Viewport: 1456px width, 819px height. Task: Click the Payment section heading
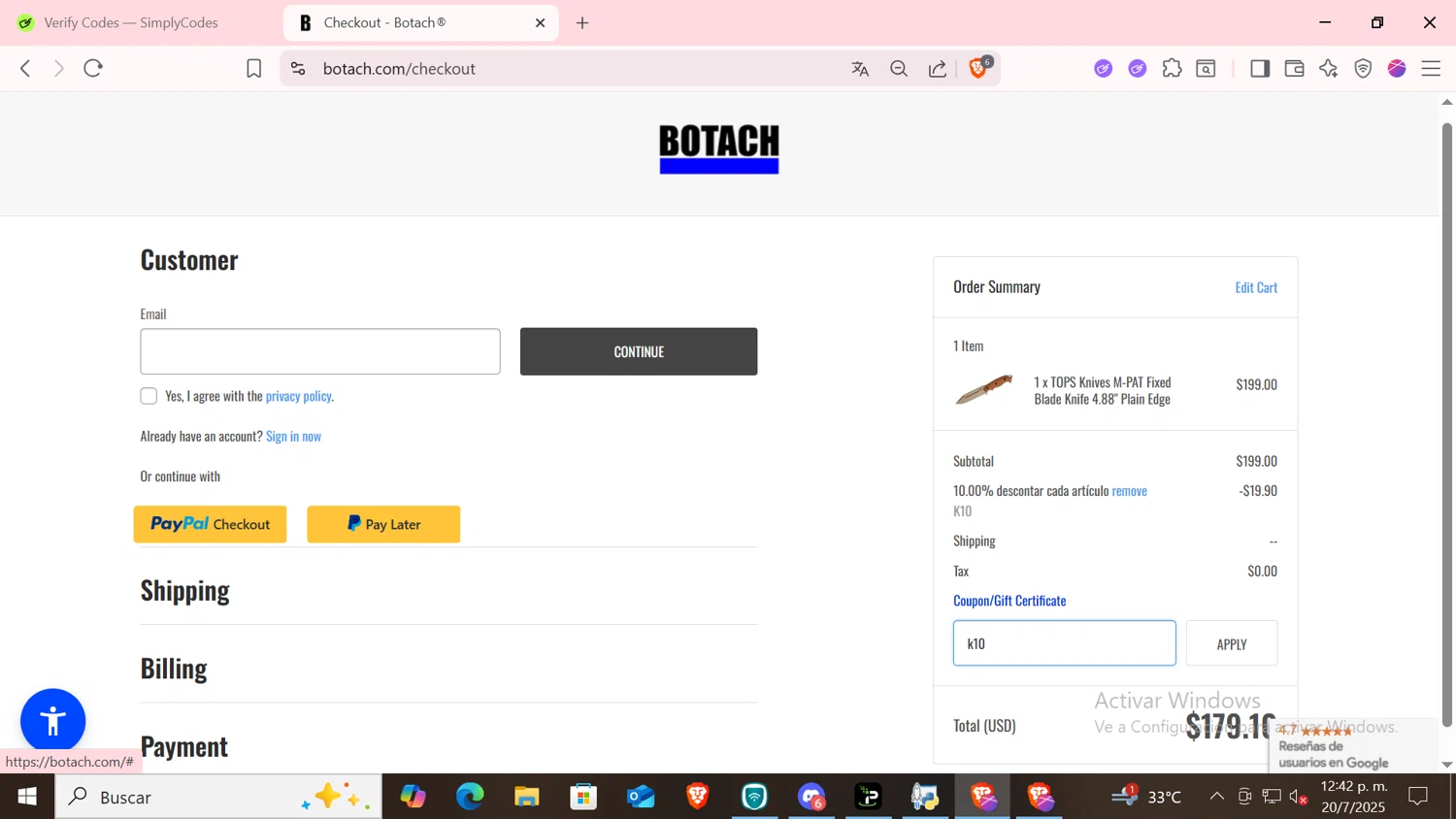point(184,746)
